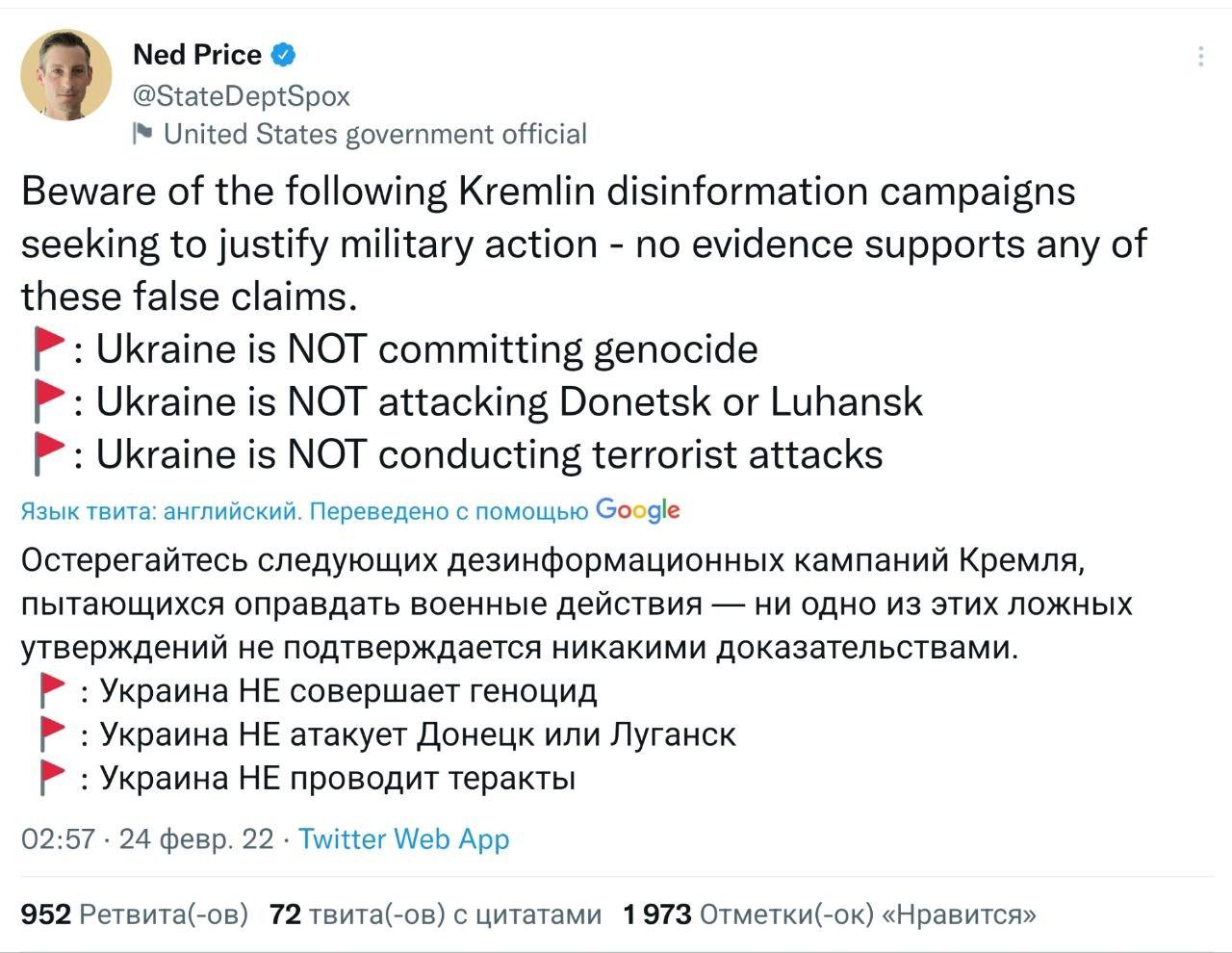
Task: Click the Twitter Web App source link
Action: [x=403, y=839]
